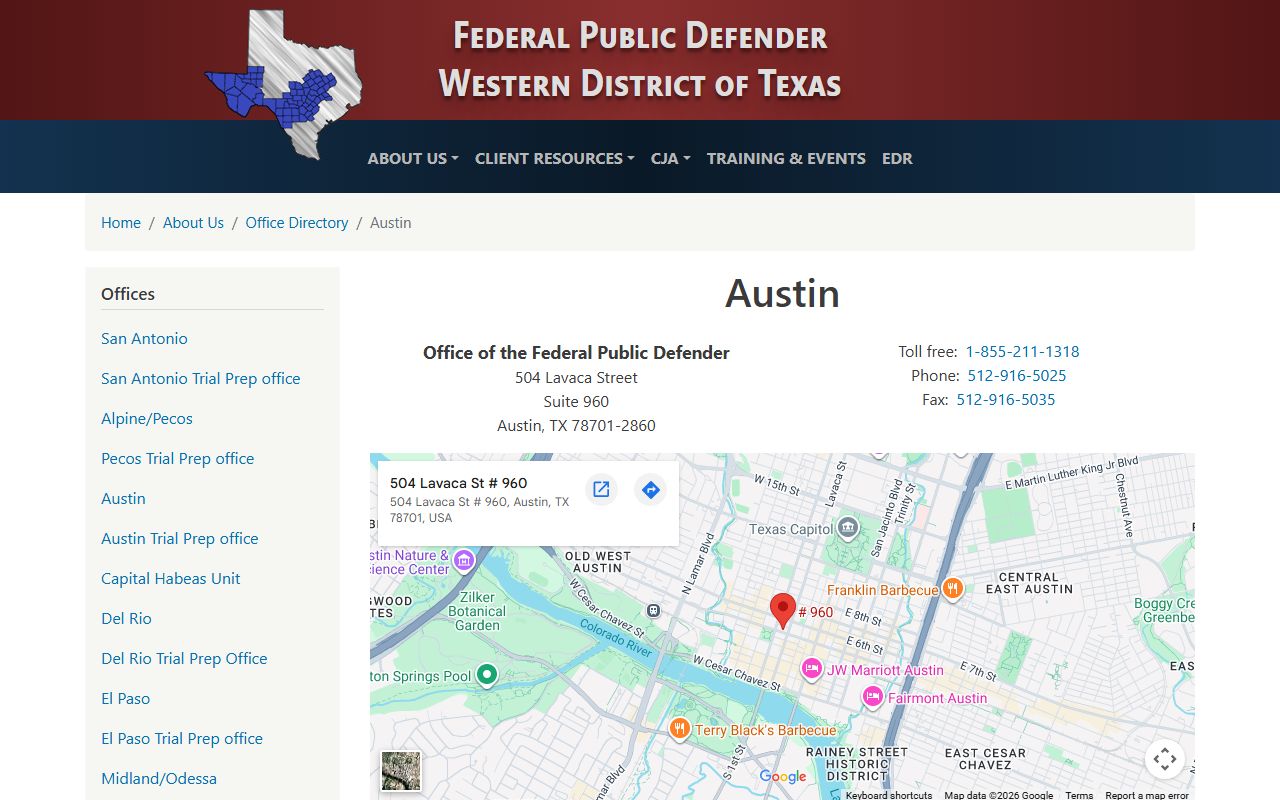The height and width of the screenshot is (800, 1280).
Task: Expand the CJA dropdown menu
Action: [x=671, y=158]
